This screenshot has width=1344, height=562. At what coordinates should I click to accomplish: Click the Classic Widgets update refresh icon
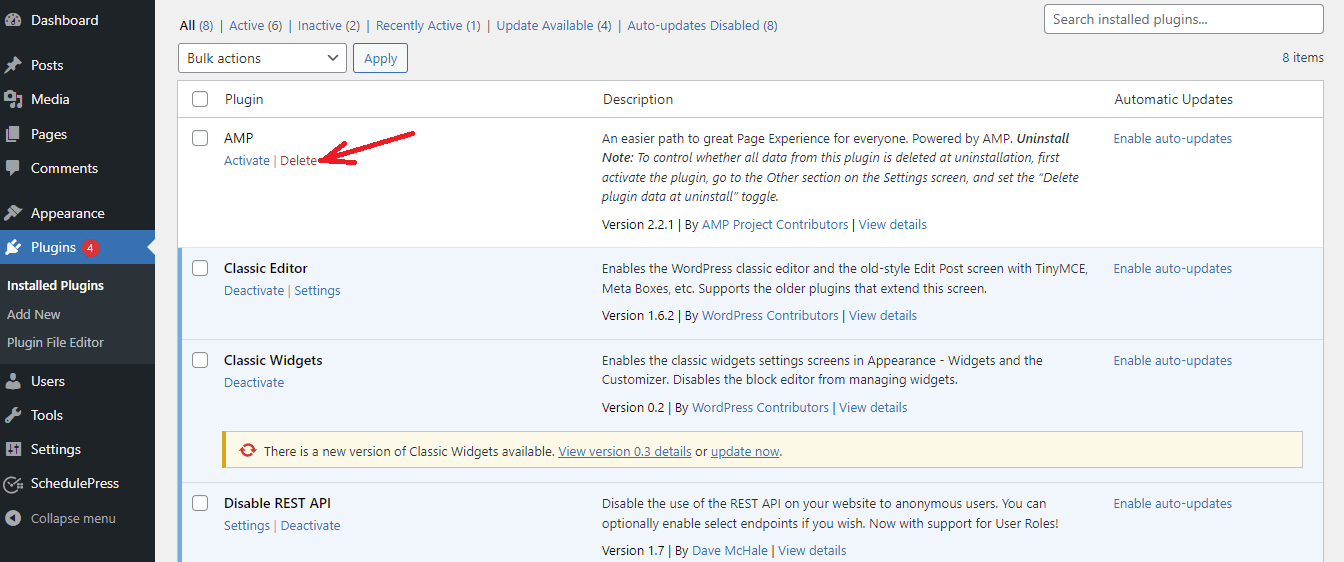pos(247,450)
